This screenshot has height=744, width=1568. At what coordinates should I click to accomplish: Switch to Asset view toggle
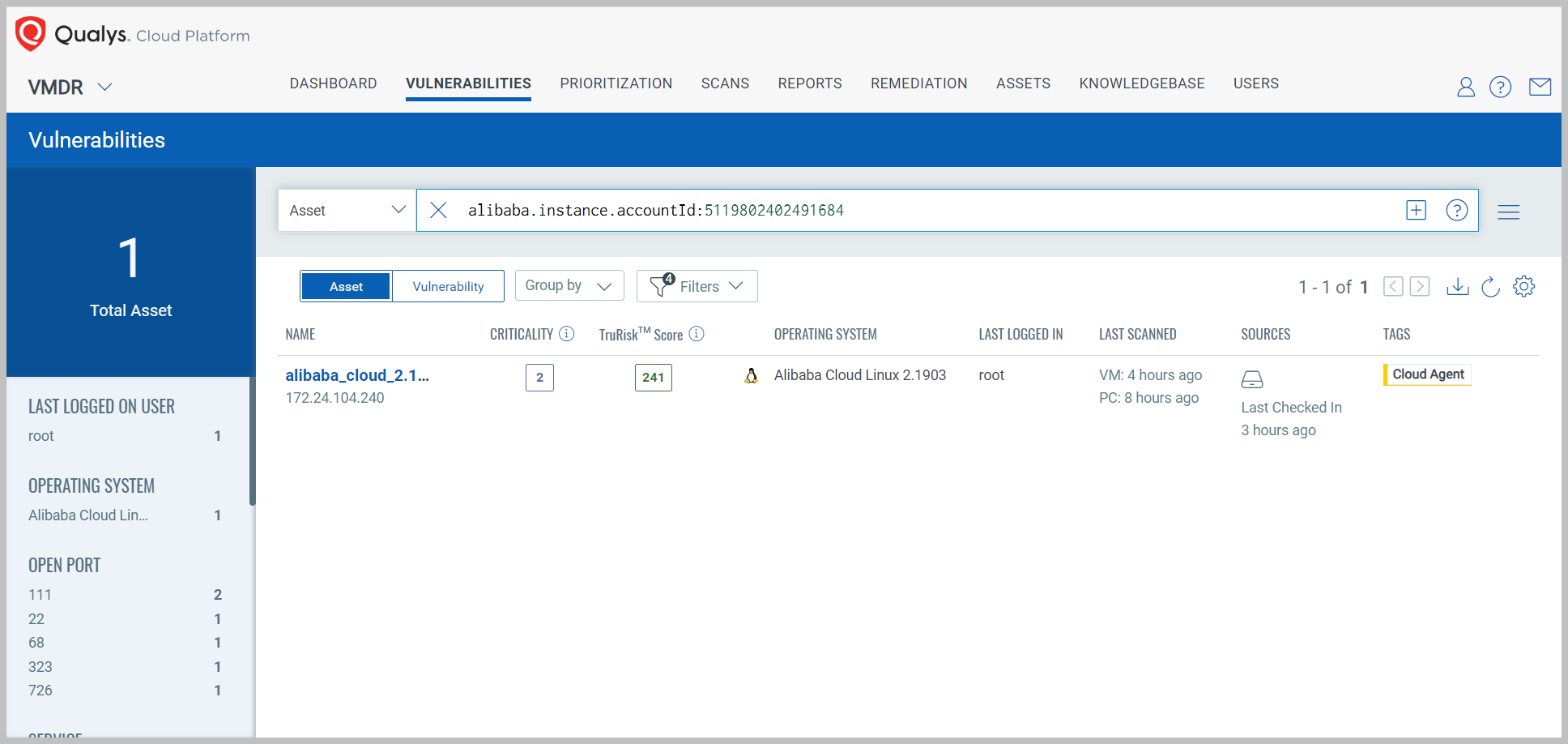346,286
